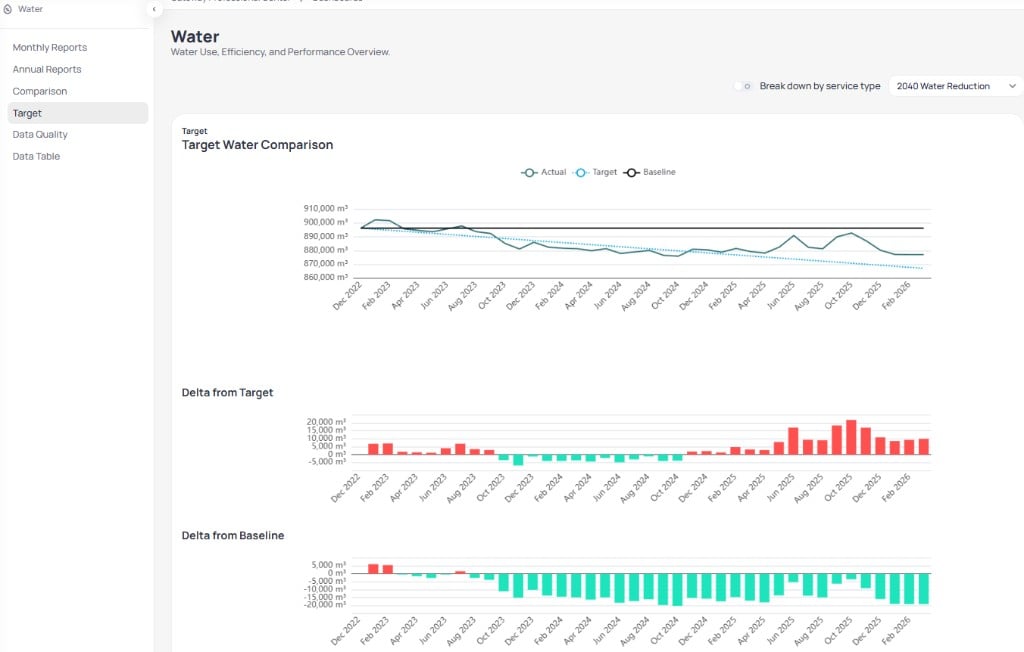Click the Delta from Target heading
Viewport: 1024px width, 652px height.
[227, 393]
